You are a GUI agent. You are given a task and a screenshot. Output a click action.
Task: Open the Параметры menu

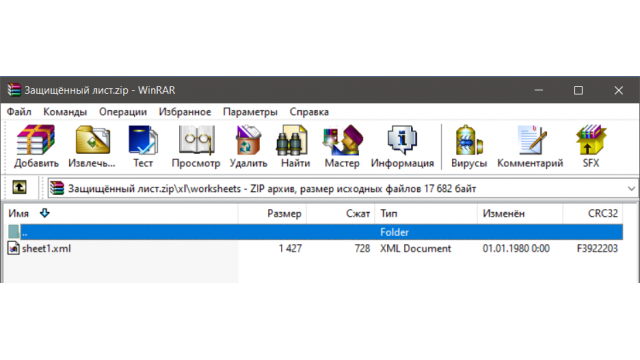coord(250,112)
